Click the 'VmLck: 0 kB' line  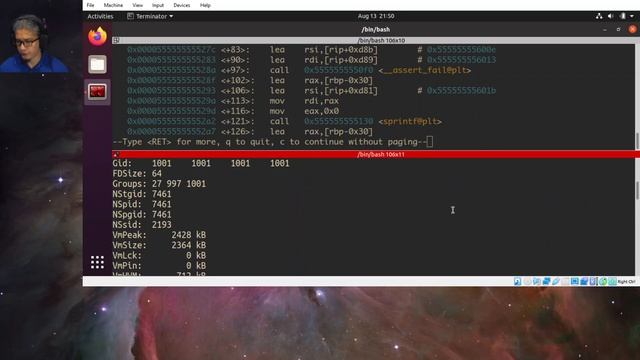159,255
